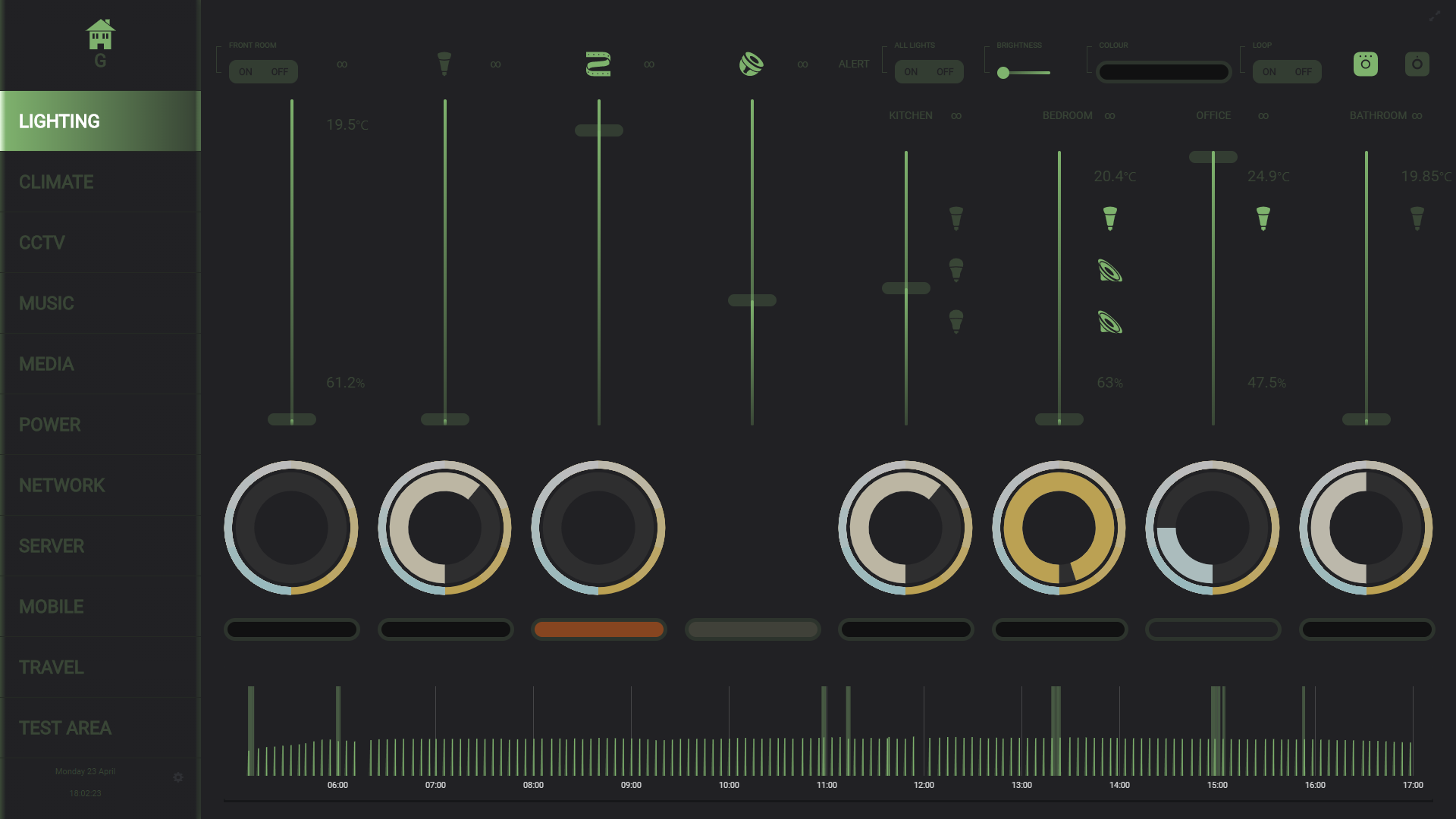Click the spotlight icon in the top row

(x=751, y=64)
